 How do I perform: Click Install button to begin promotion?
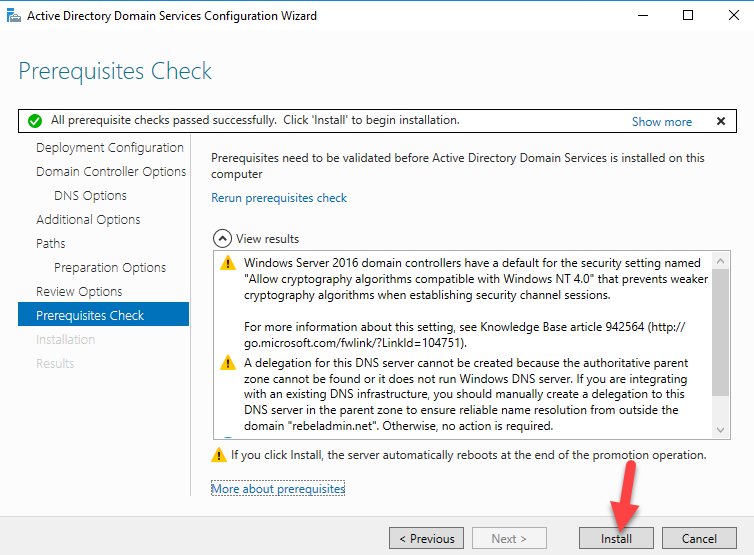tap(616, 538)
